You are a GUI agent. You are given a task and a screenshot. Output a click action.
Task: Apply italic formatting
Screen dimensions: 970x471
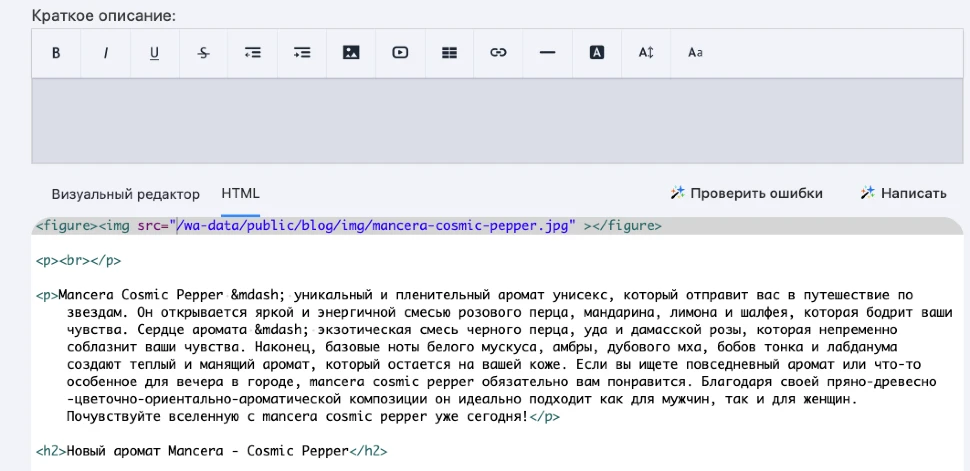[x=105, y=53]
